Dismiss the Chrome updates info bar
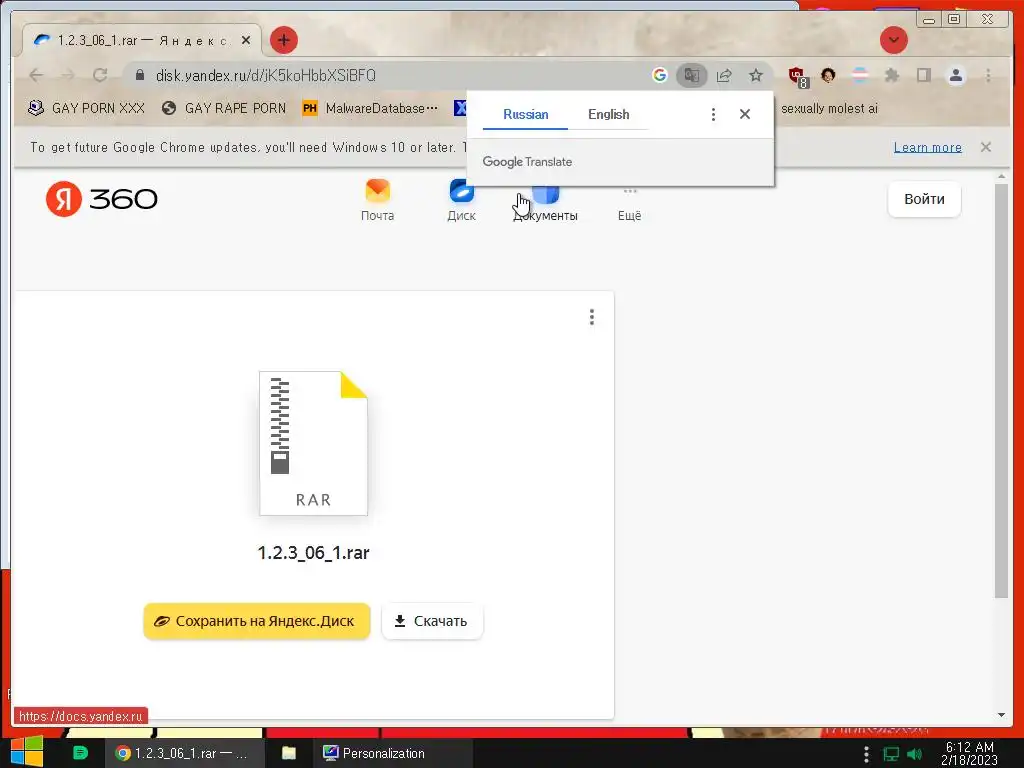The image size is (1024, 768). click(985, 147)
